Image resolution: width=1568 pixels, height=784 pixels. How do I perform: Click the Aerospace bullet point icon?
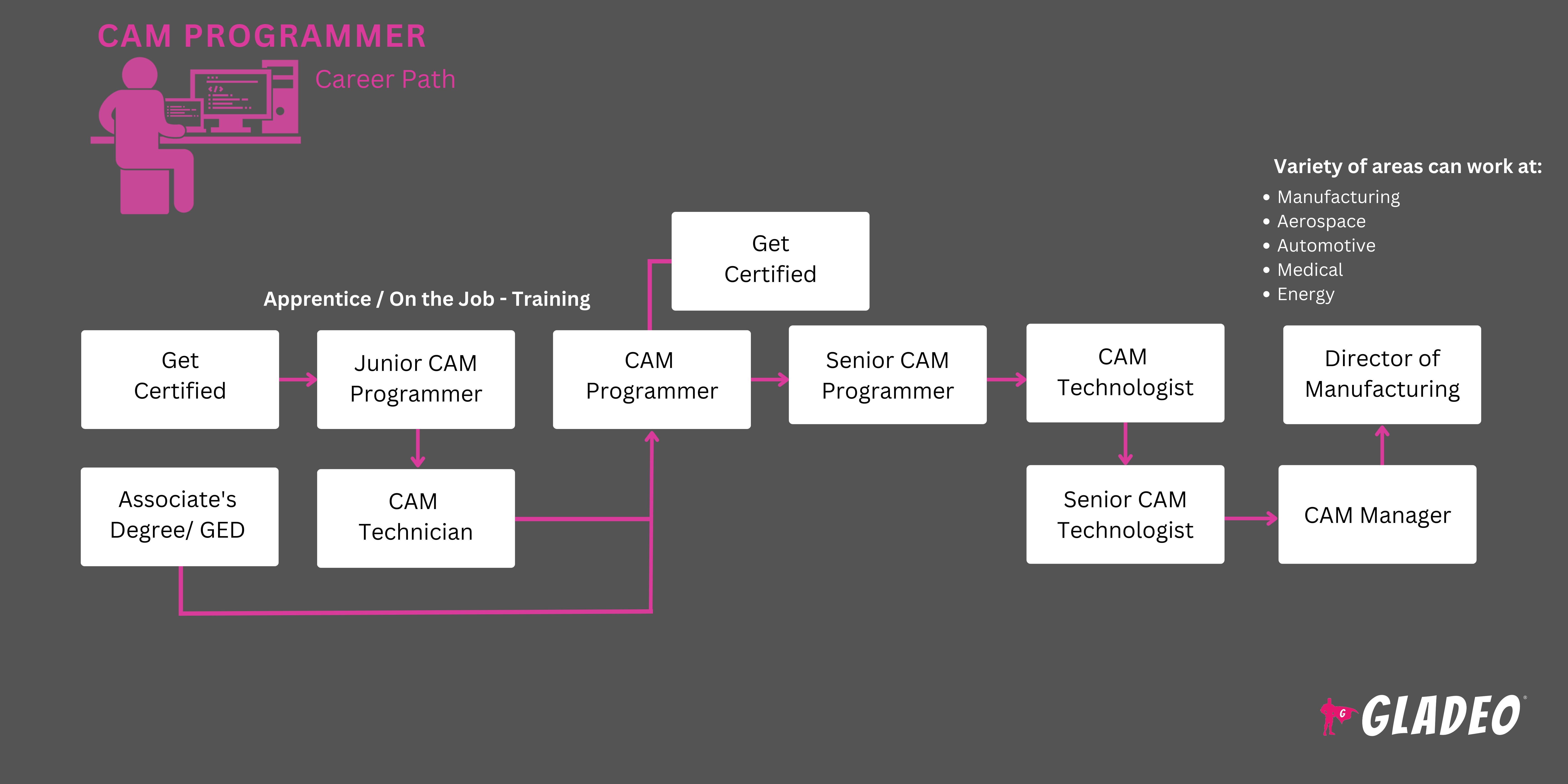1269,220
